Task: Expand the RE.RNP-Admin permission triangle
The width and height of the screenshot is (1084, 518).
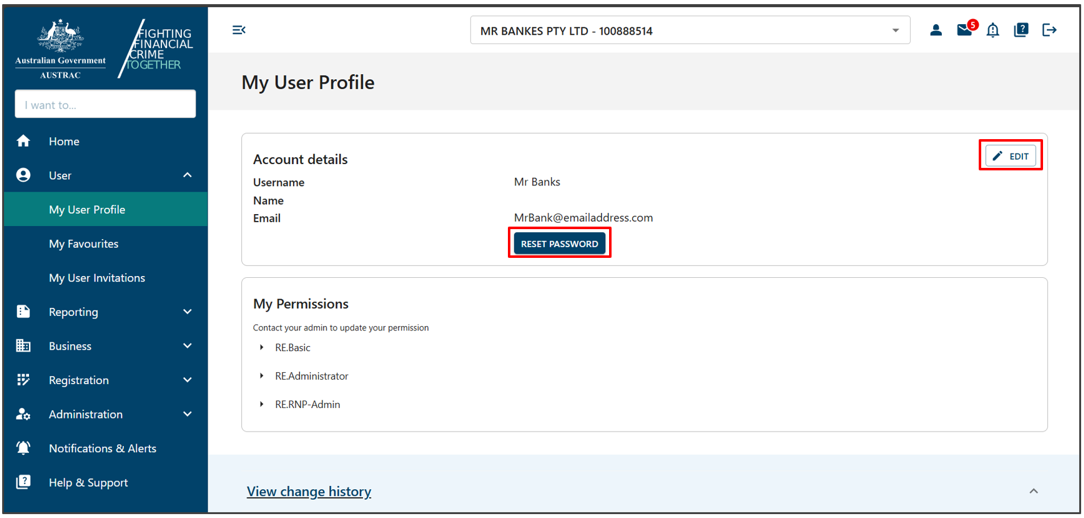Action: pyautogui.click(x=262, y=404)
